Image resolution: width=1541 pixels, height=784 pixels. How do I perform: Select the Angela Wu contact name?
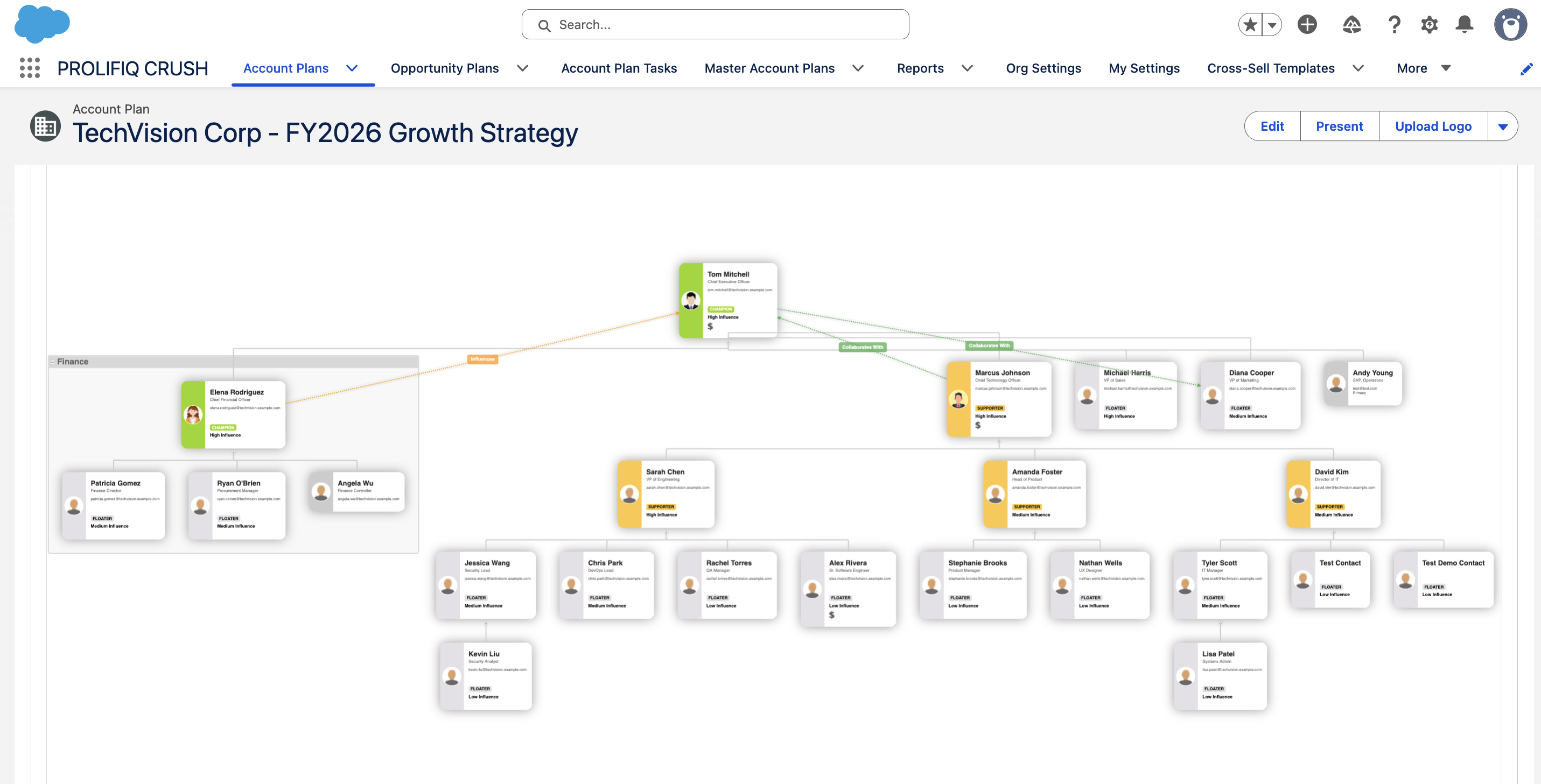(x=355, y=483)
